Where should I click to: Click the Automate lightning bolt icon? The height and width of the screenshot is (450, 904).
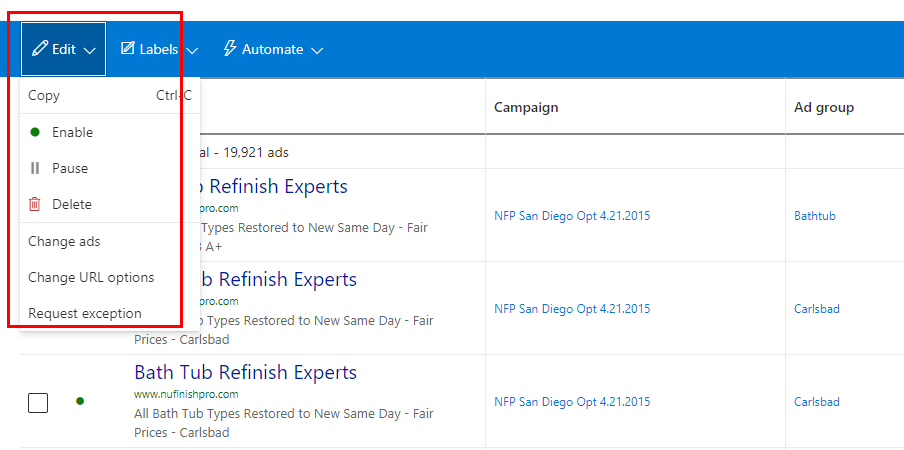[x=230, y=48]
